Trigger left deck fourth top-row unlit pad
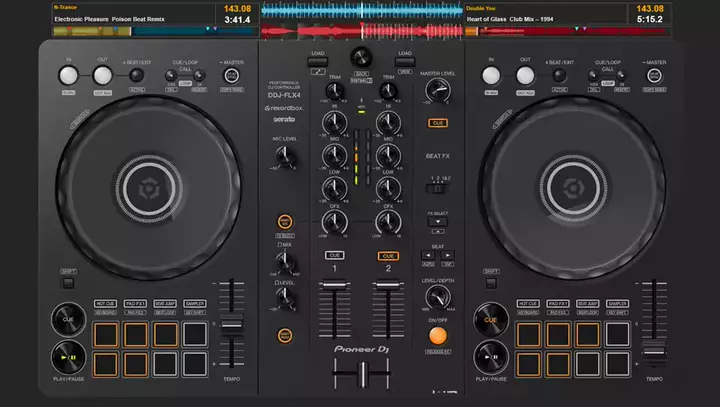Screen dimensions: 720x407 pos(195,334)
